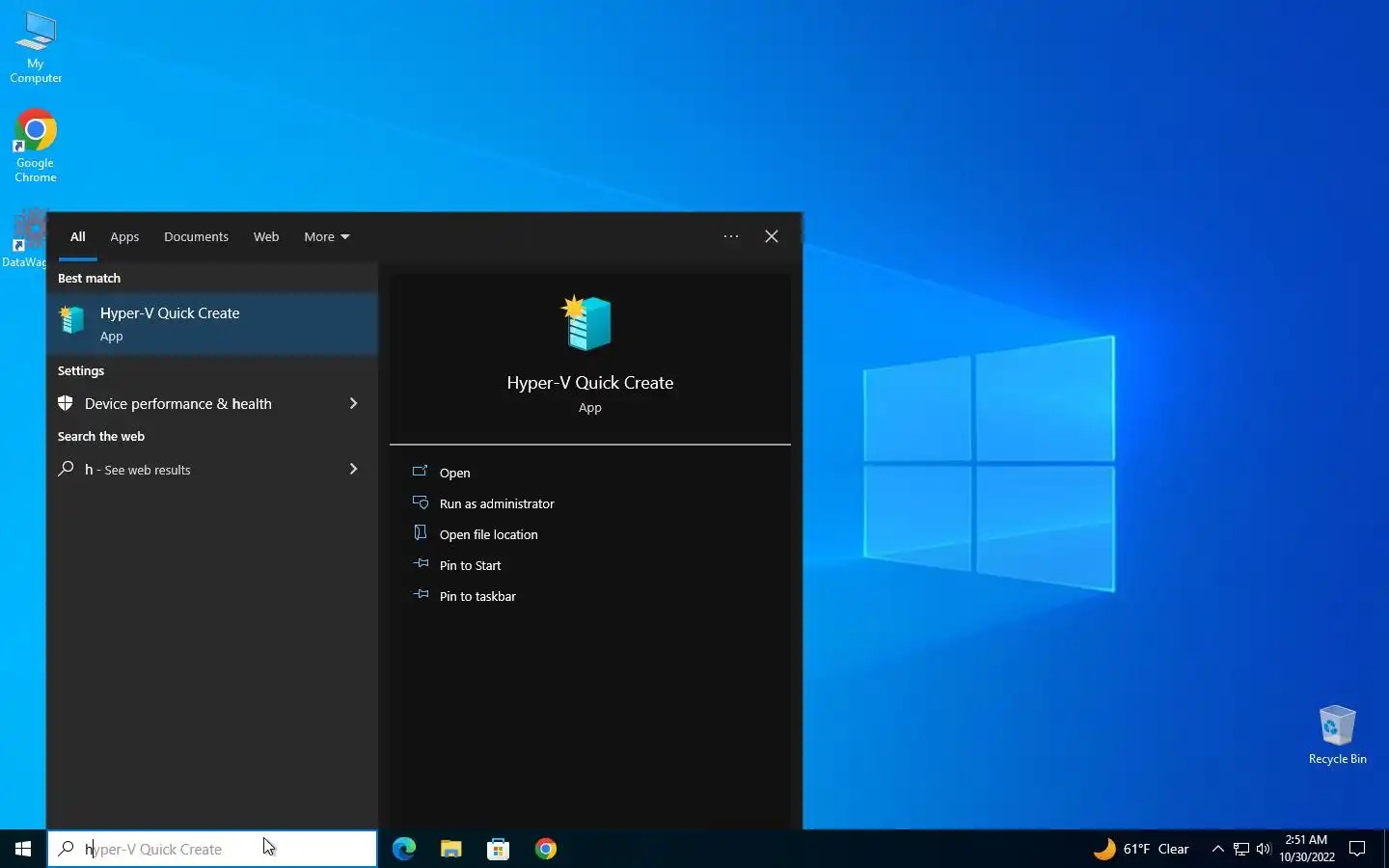Viewport: 1389px width, 868px height.
Task: Open the Recycle Bin on desktop
Action: 1337,735
